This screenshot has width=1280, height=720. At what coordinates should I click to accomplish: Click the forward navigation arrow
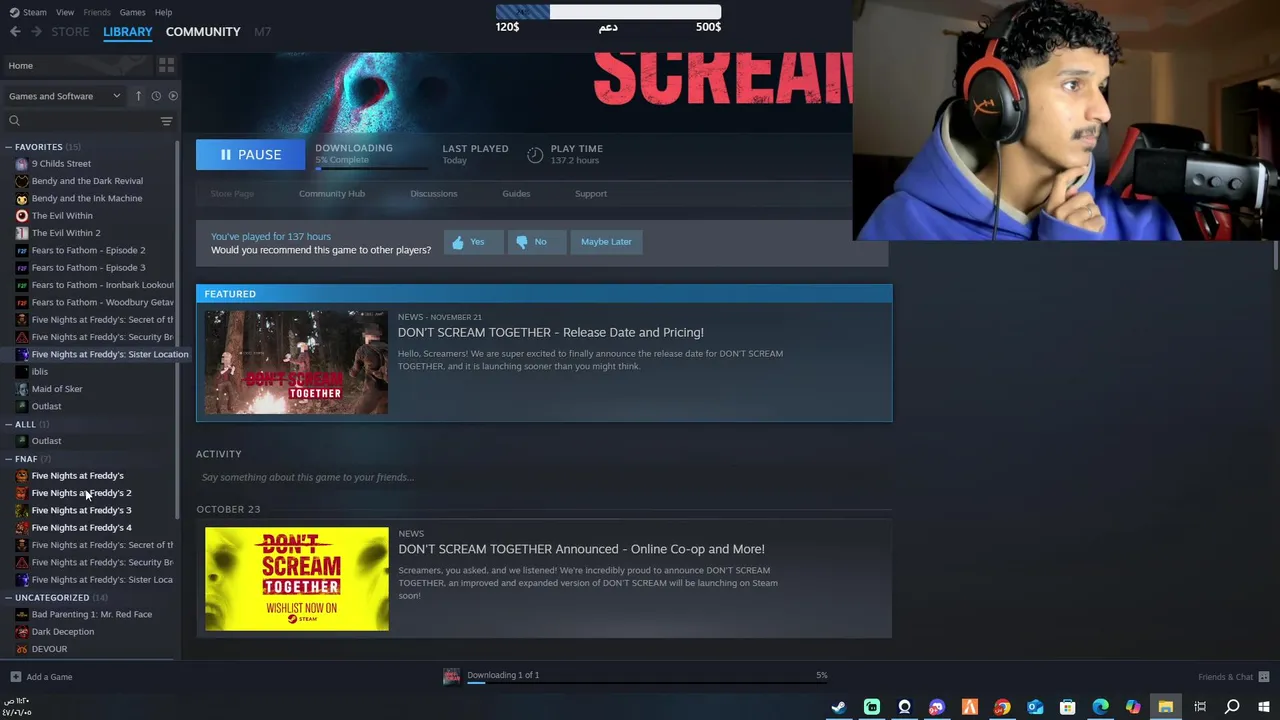[x=36, y=32]
